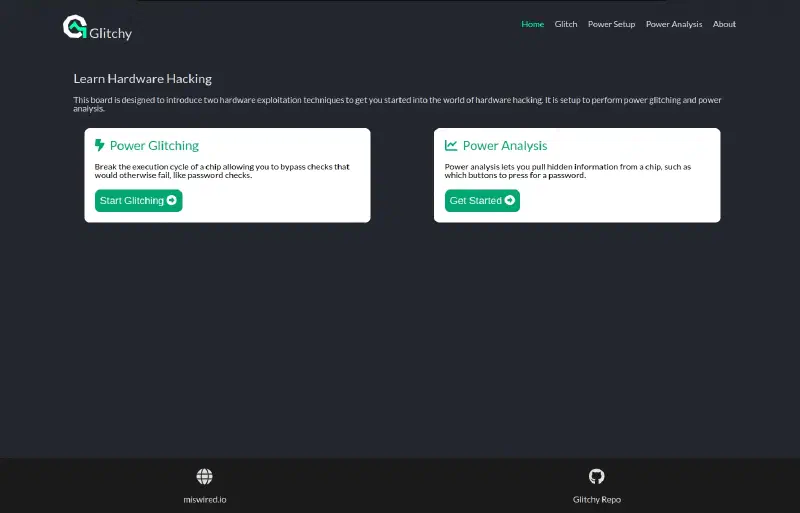Click the 'This board is designed' intro paragraph

coord(397,104)
